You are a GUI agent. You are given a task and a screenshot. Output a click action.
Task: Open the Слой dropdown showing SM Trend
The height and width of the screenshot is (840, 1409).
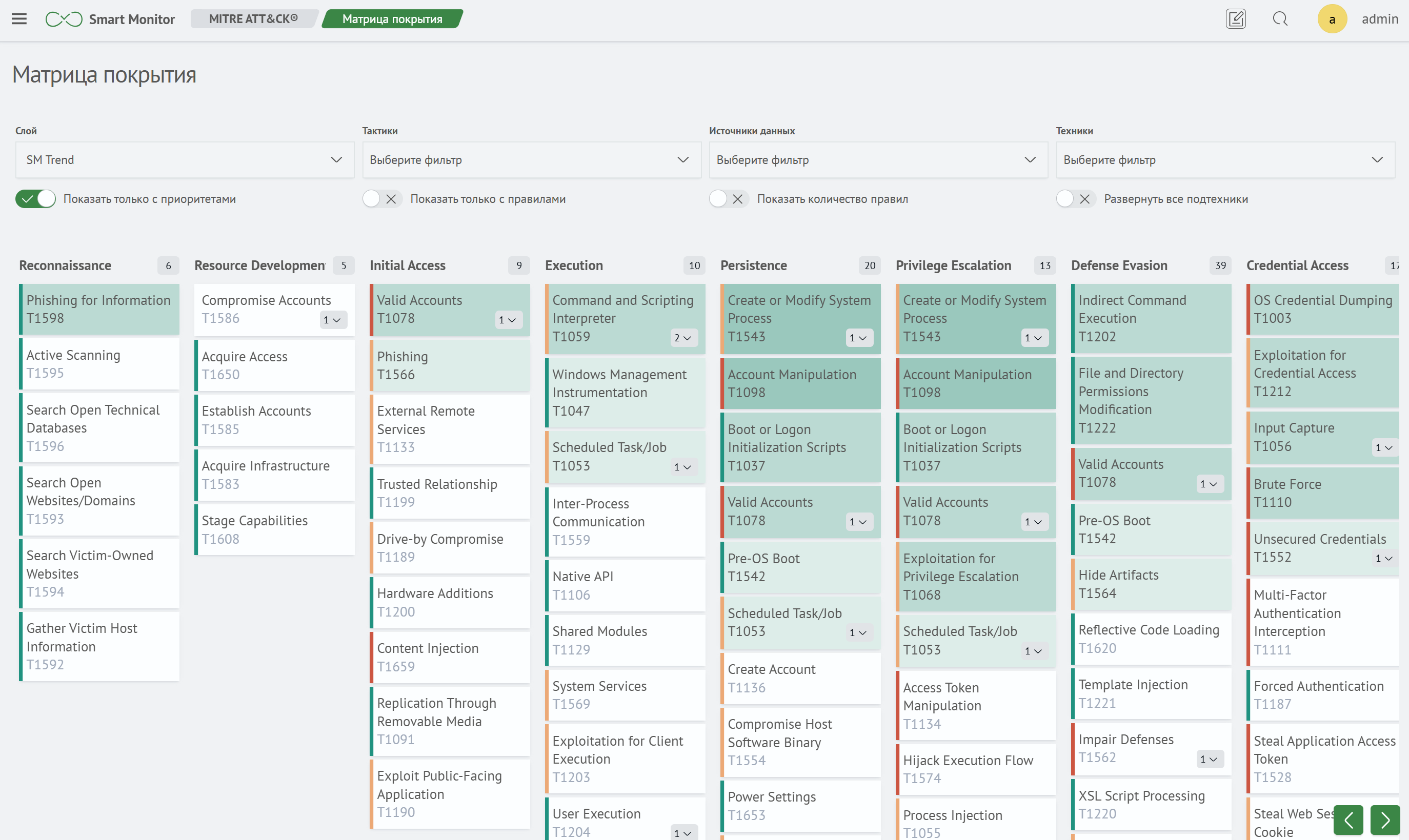[184, 160]
